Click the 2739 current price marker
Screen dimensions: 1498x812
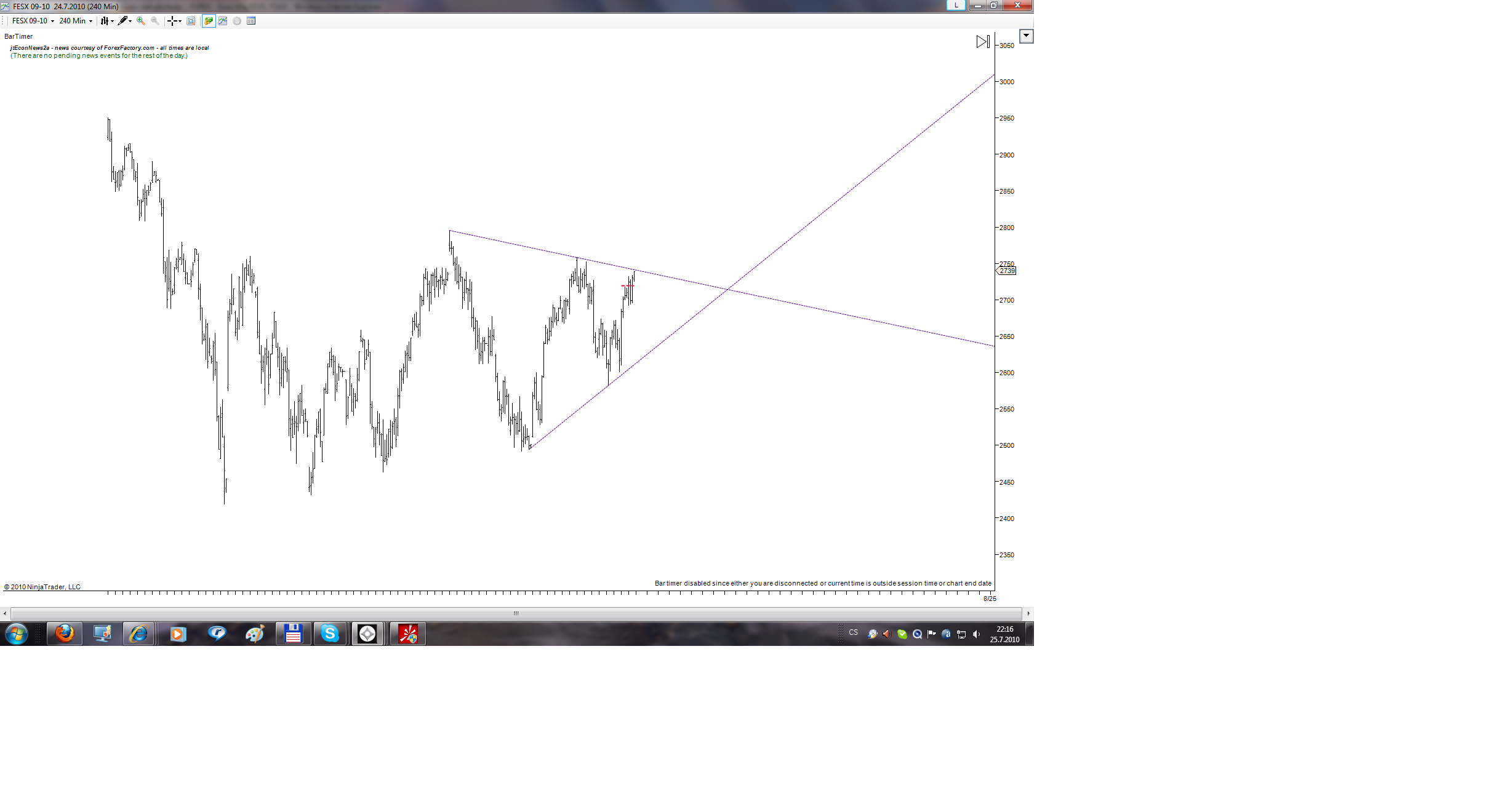1007,271
